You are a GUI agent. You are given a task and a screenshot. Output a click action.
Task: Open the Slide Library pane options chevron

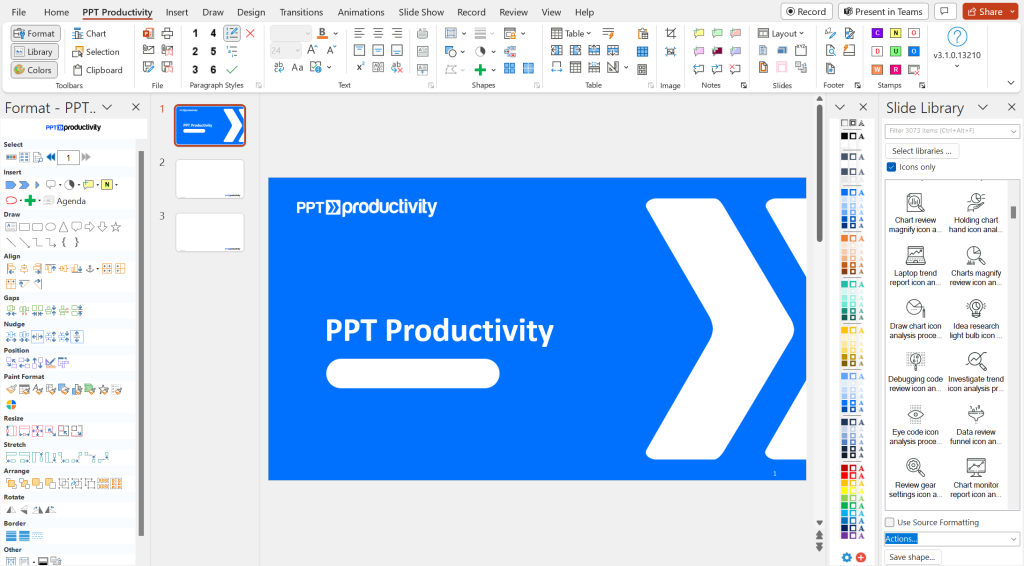click(x=982, y=107)
